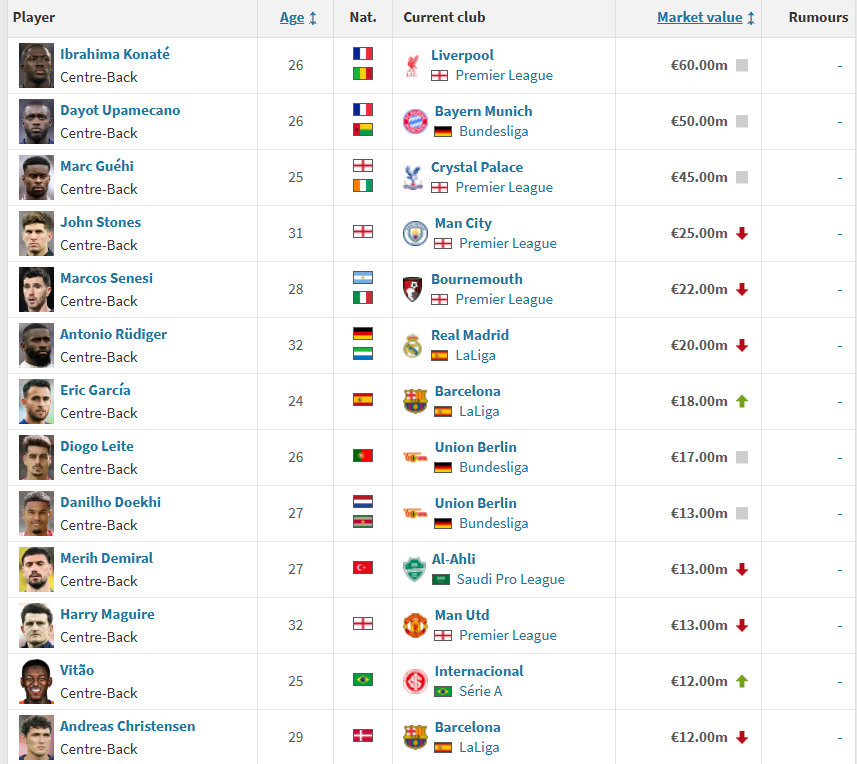Open the Série A league link

pos(480,692)
